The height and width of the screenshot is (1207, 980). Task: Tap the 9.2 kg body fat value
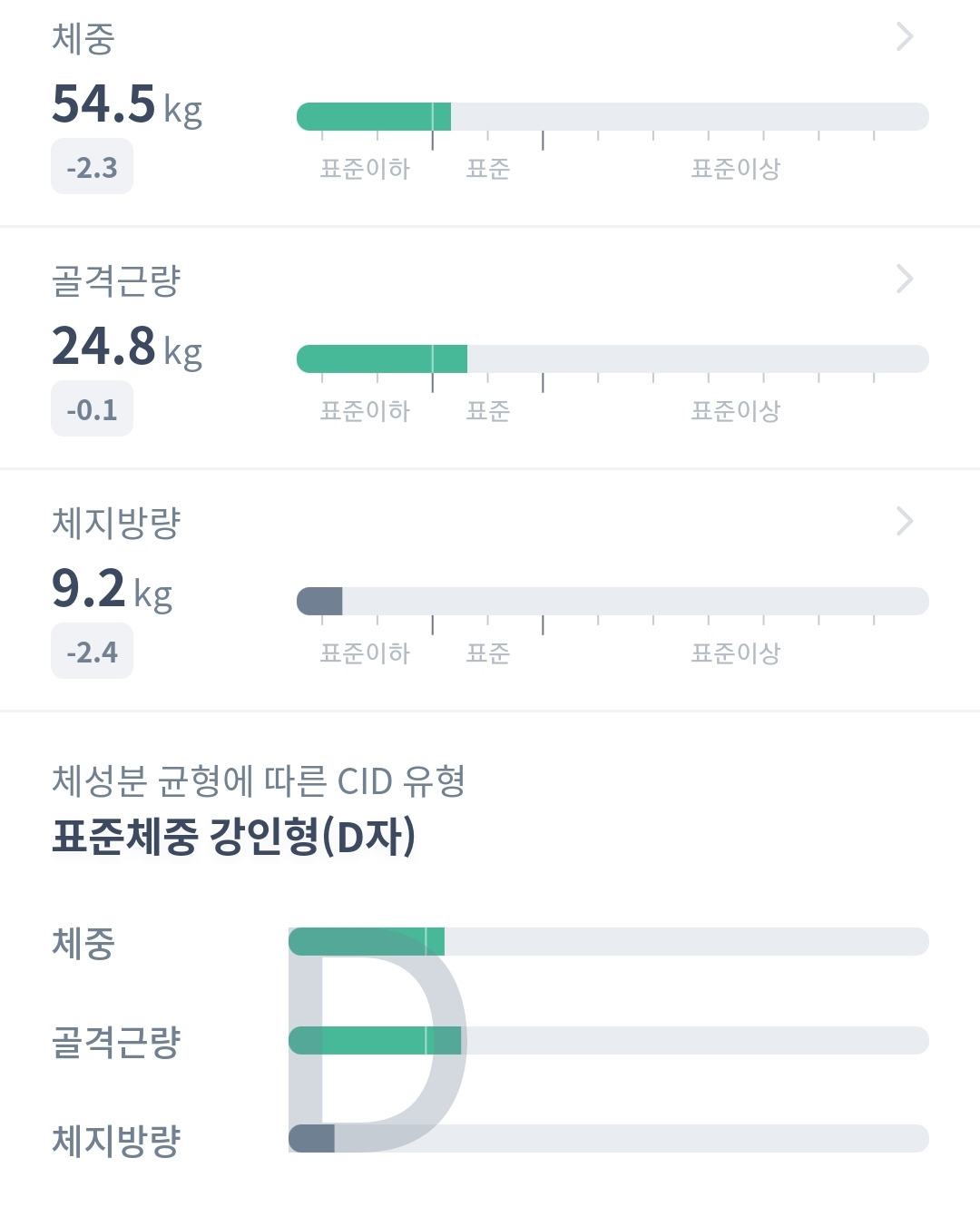[x=111, y=589]
